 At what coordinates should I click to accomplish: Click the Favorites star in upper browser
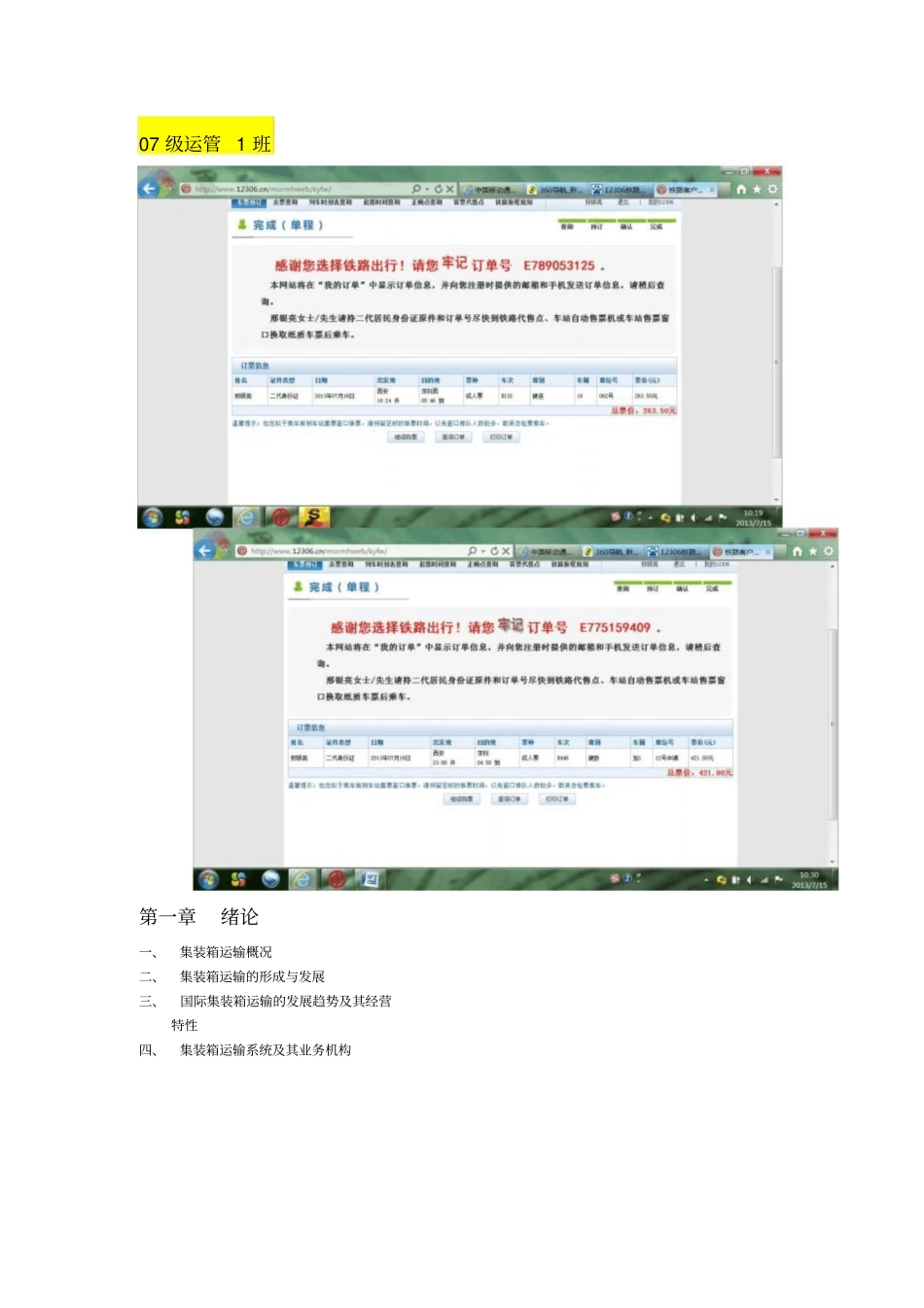pos(757,189)
